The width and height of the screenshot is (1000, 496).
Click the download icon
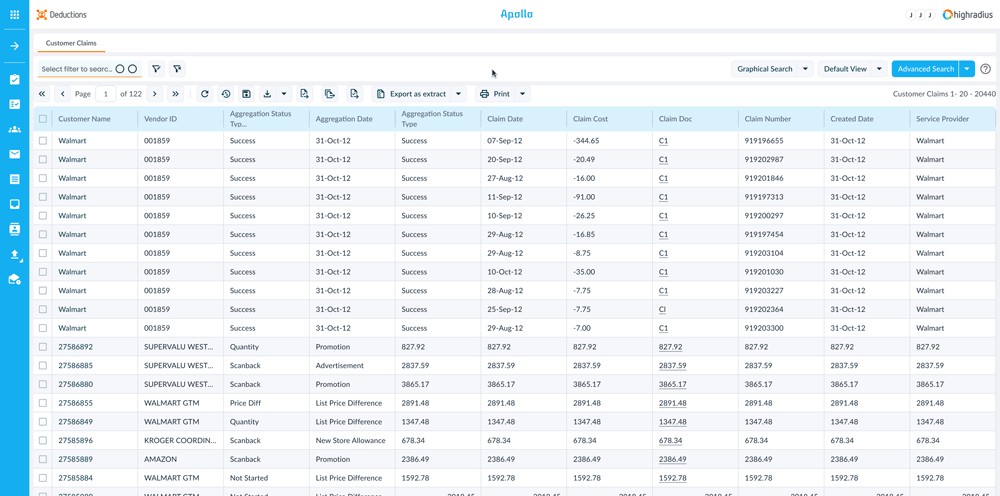[267, 94]
